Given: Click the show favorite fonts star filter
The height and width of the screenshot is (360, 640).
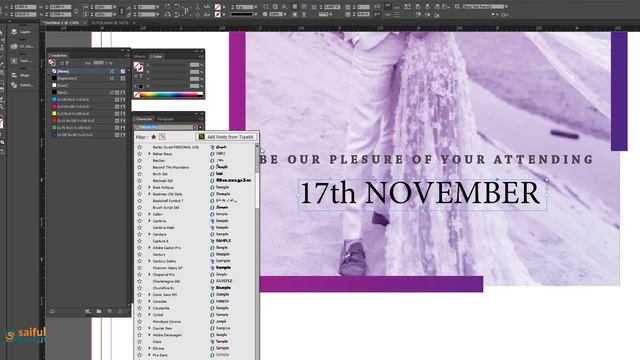Looking at the screenshot, I should click(153, 137).
